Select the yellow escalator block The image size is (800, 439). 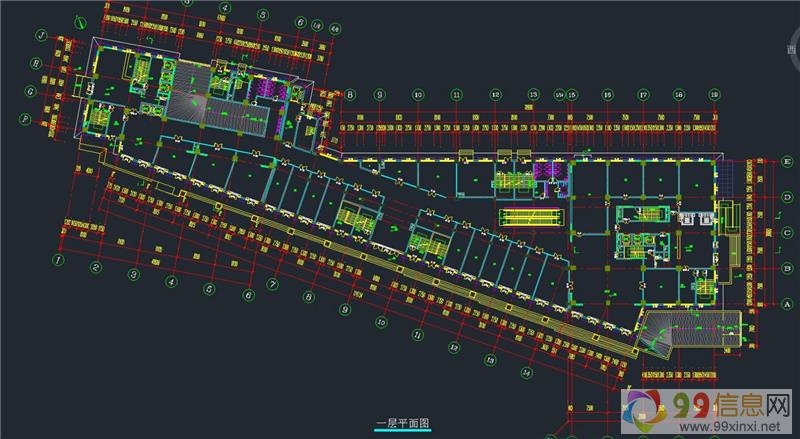pos(531,214)
